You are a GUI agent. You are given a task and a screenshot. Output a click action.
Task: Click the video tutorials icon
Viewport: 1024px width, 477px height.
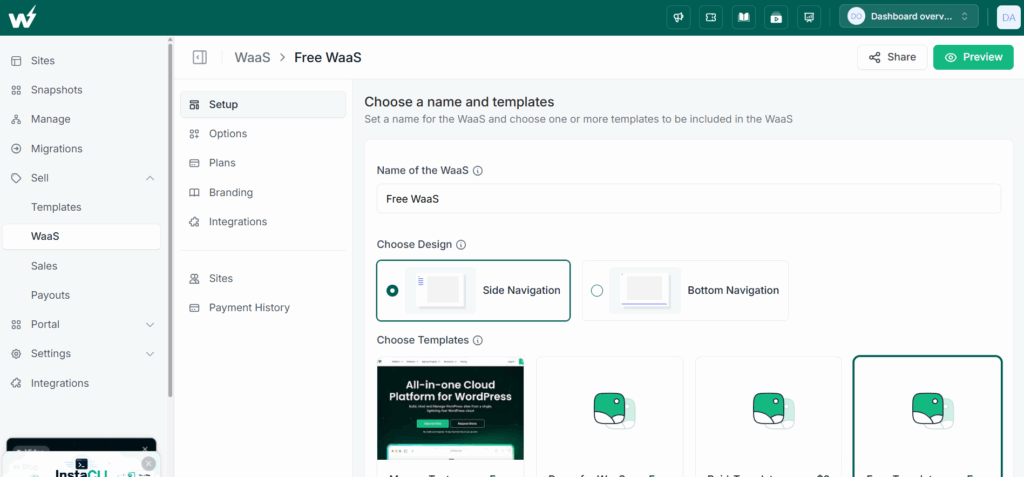[776, 18]
